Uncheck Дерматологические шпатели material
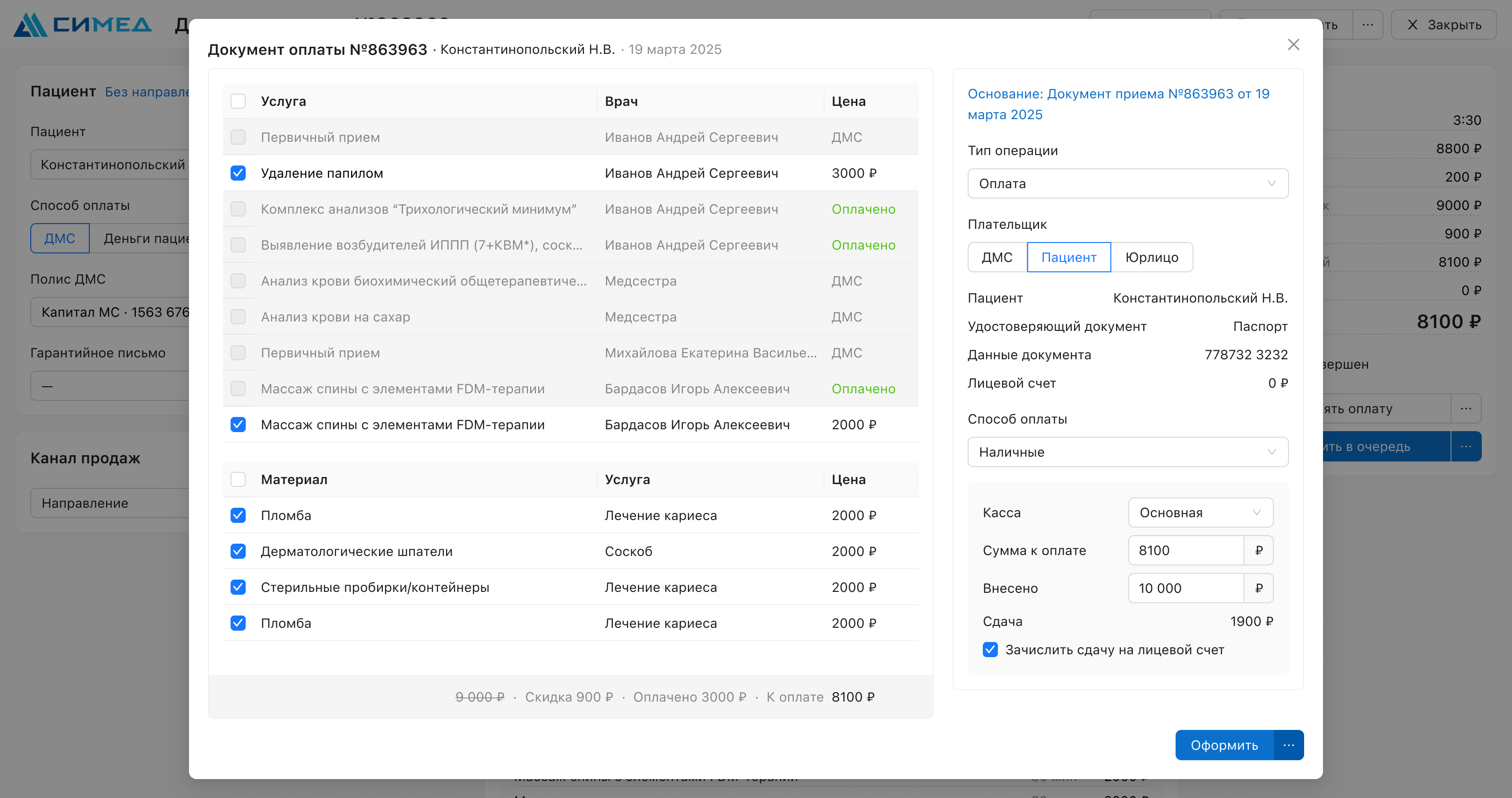This screenshot has width=1512, height=798. click(x=238, y=551)
